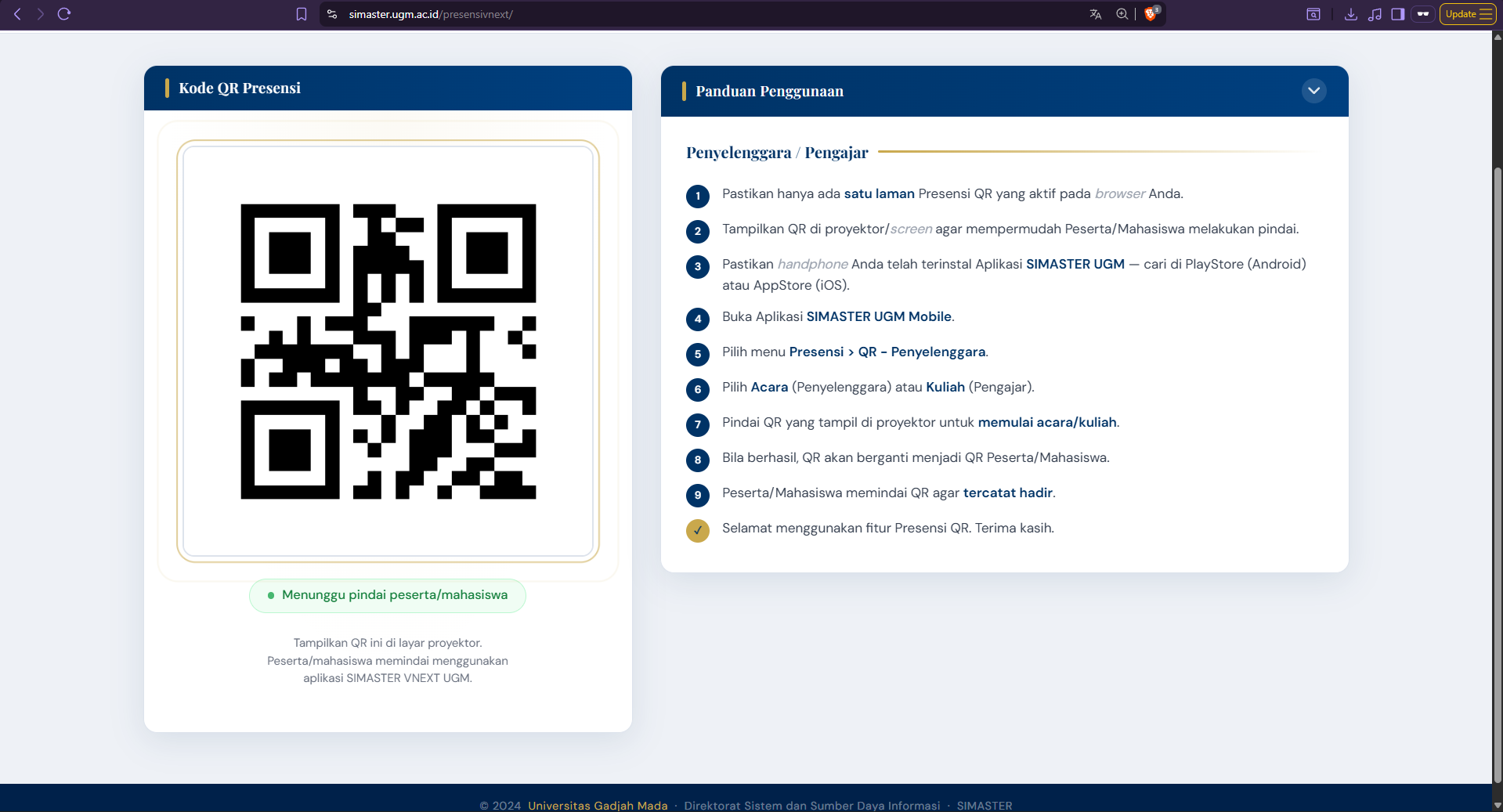Image resolution: width=1503 pixels, height=812 pixels.
Task: Open the tab search icon
Action: tap(1313, 14)
